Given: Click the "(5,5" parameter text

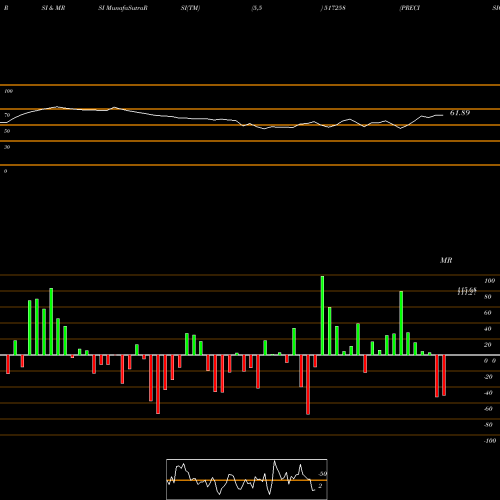Looking at the screenshot, I should 257,8.
